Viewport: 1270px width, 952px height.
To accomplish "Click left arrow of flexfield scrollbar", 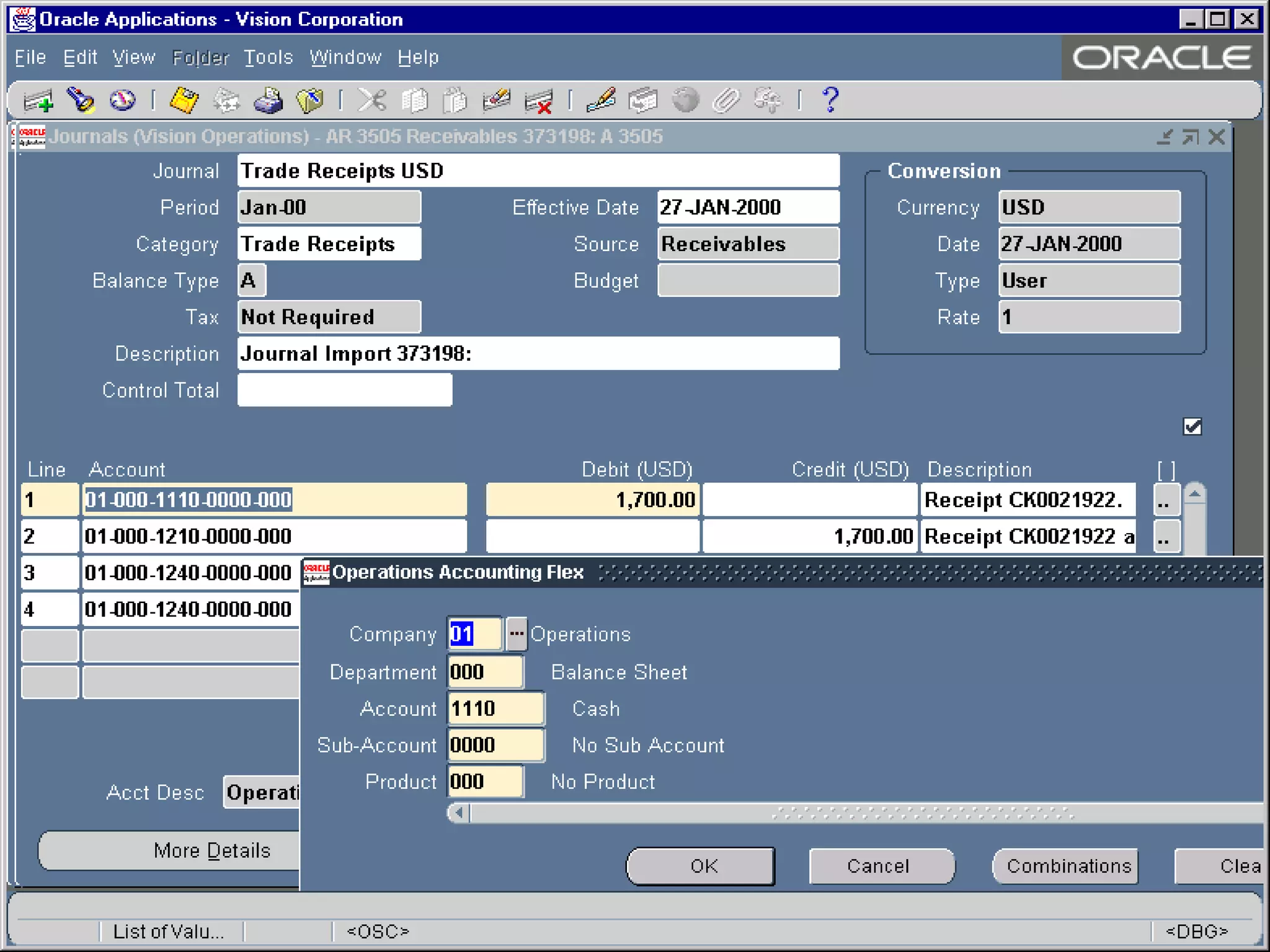I will [x=458, y=813].
